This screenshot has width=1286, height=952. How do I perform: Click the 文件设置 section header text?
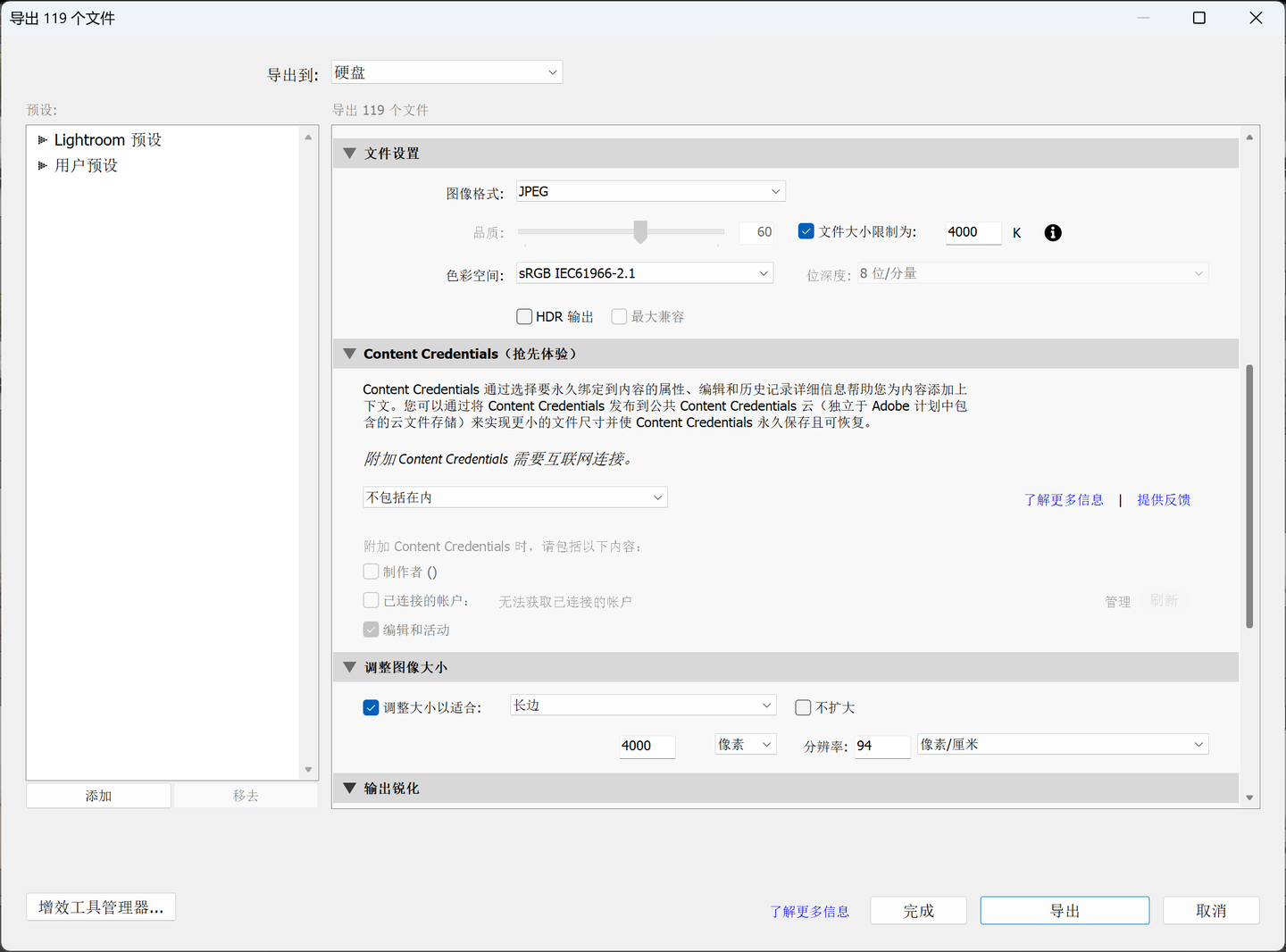[x=392, y=154]
